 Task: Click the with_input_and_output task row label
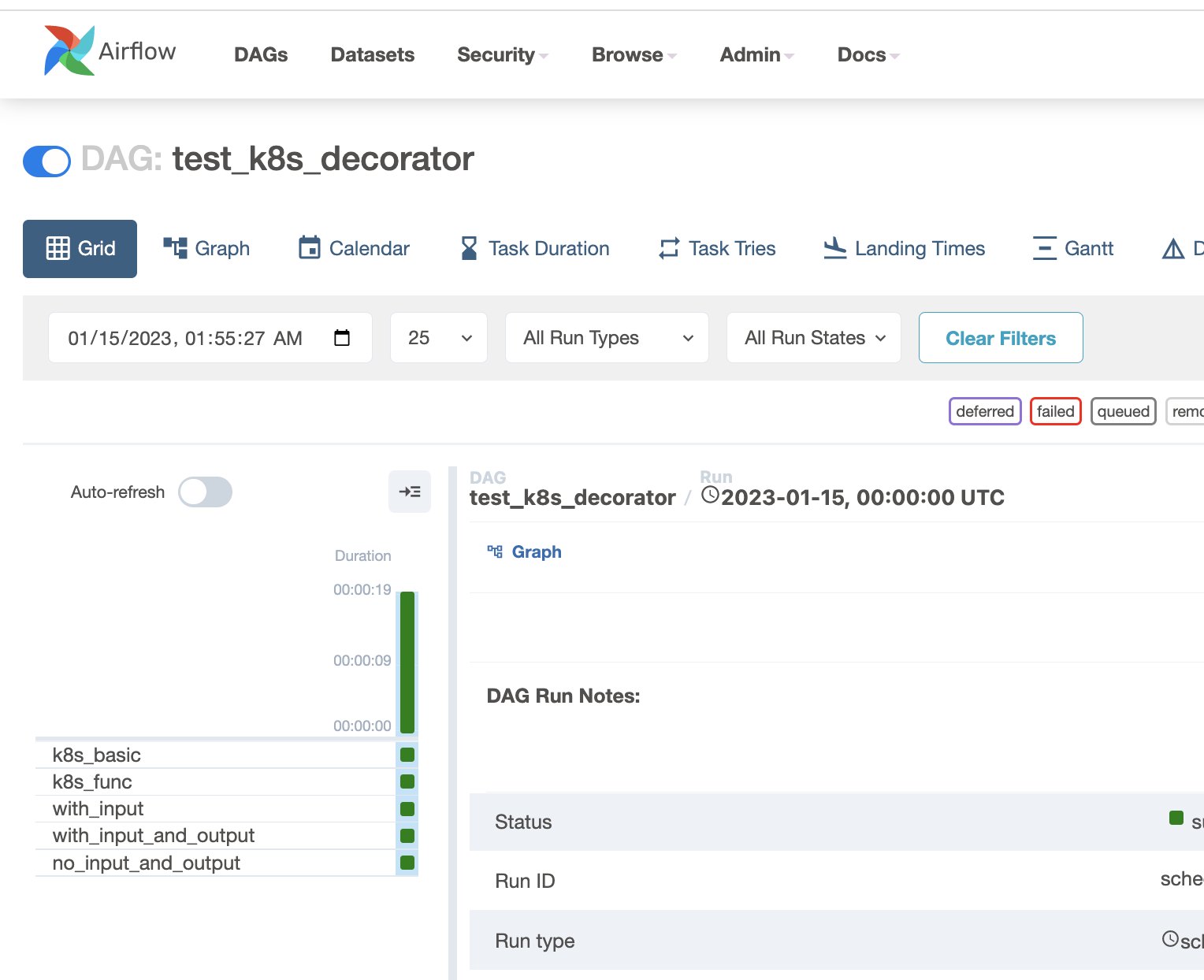(x=154, y=836)
